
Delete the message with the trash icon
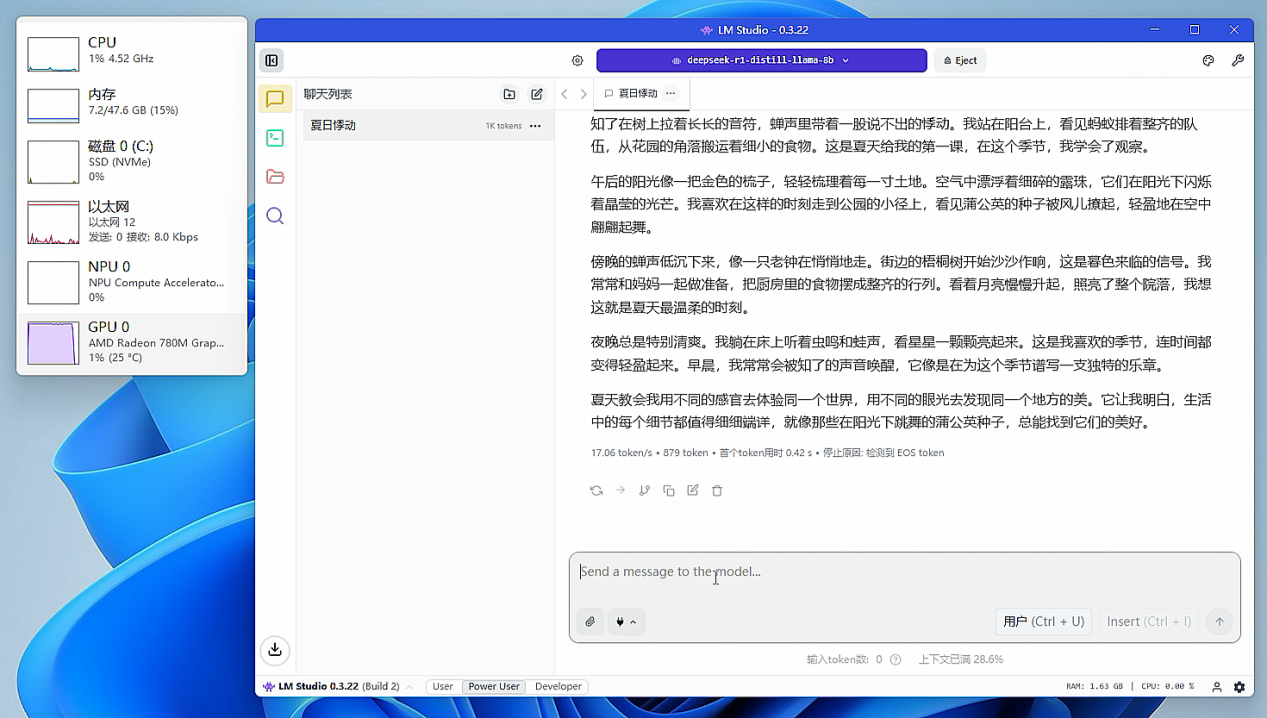coord(717,490)
